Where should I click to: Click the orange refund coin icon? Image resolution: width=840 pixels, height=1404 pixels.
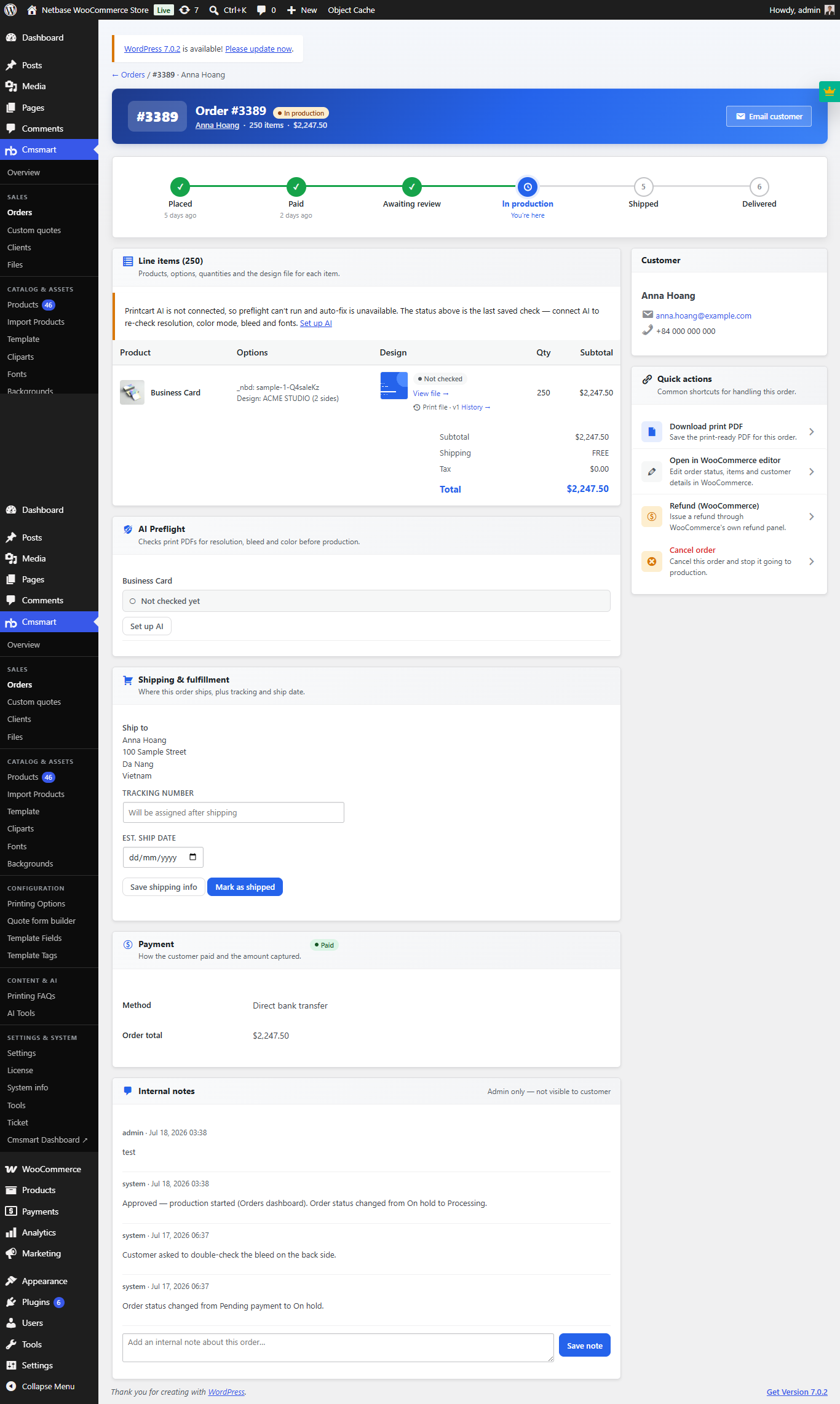click(x=652, y=517)
